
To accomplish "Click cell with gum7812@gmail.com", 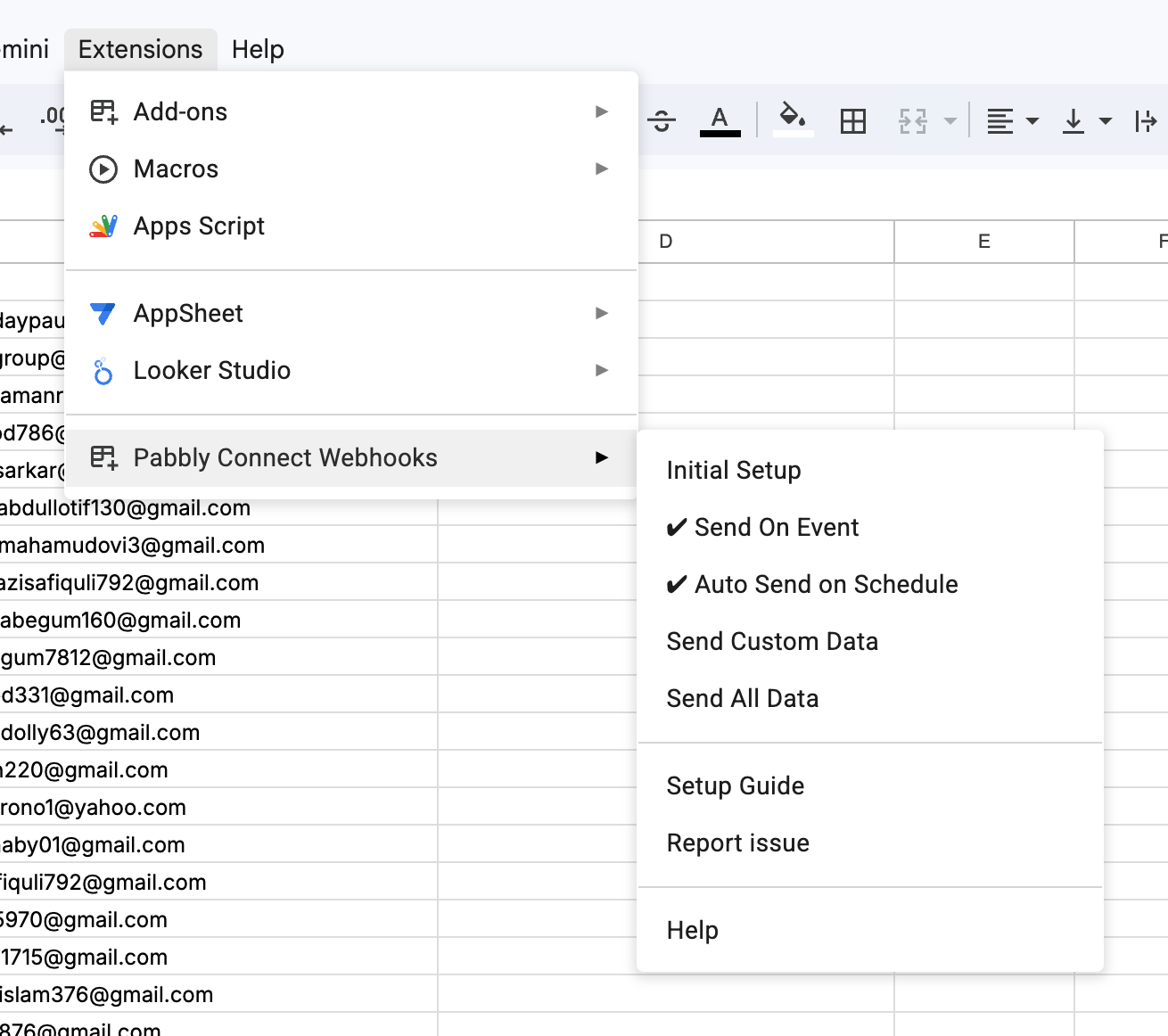I will point(218,657).
